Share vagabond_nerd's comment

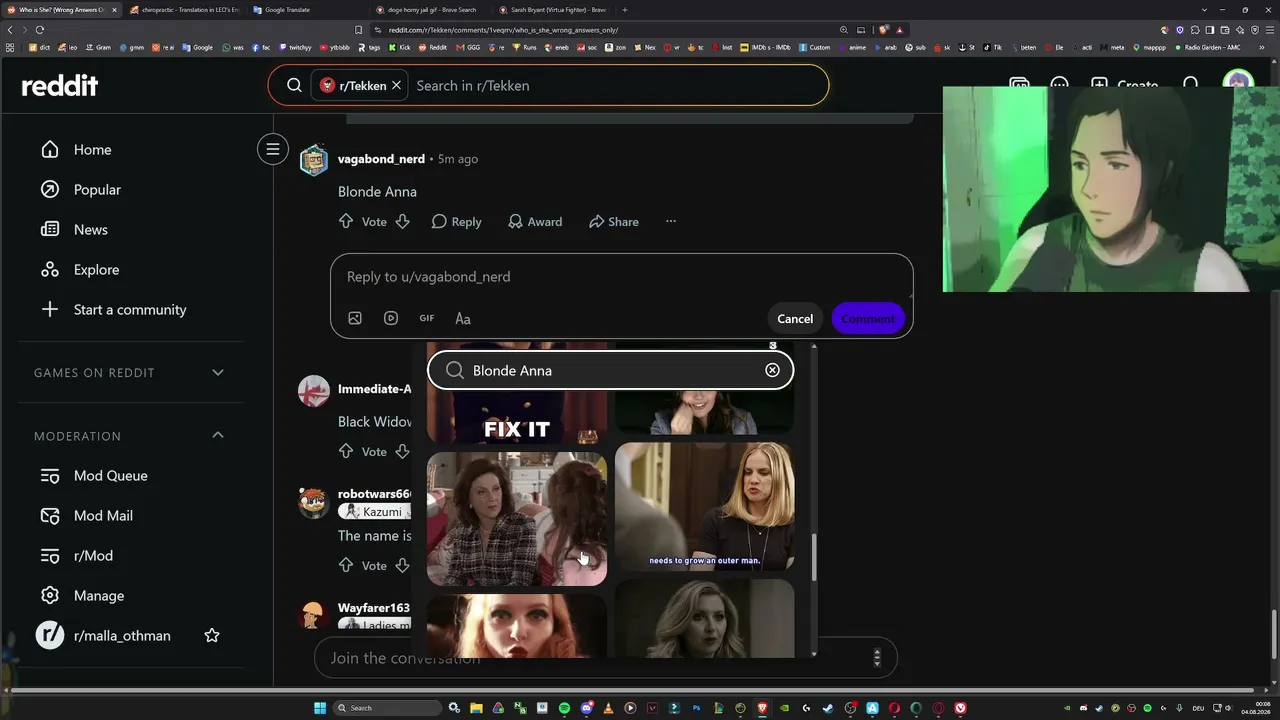tap(614, 222)
